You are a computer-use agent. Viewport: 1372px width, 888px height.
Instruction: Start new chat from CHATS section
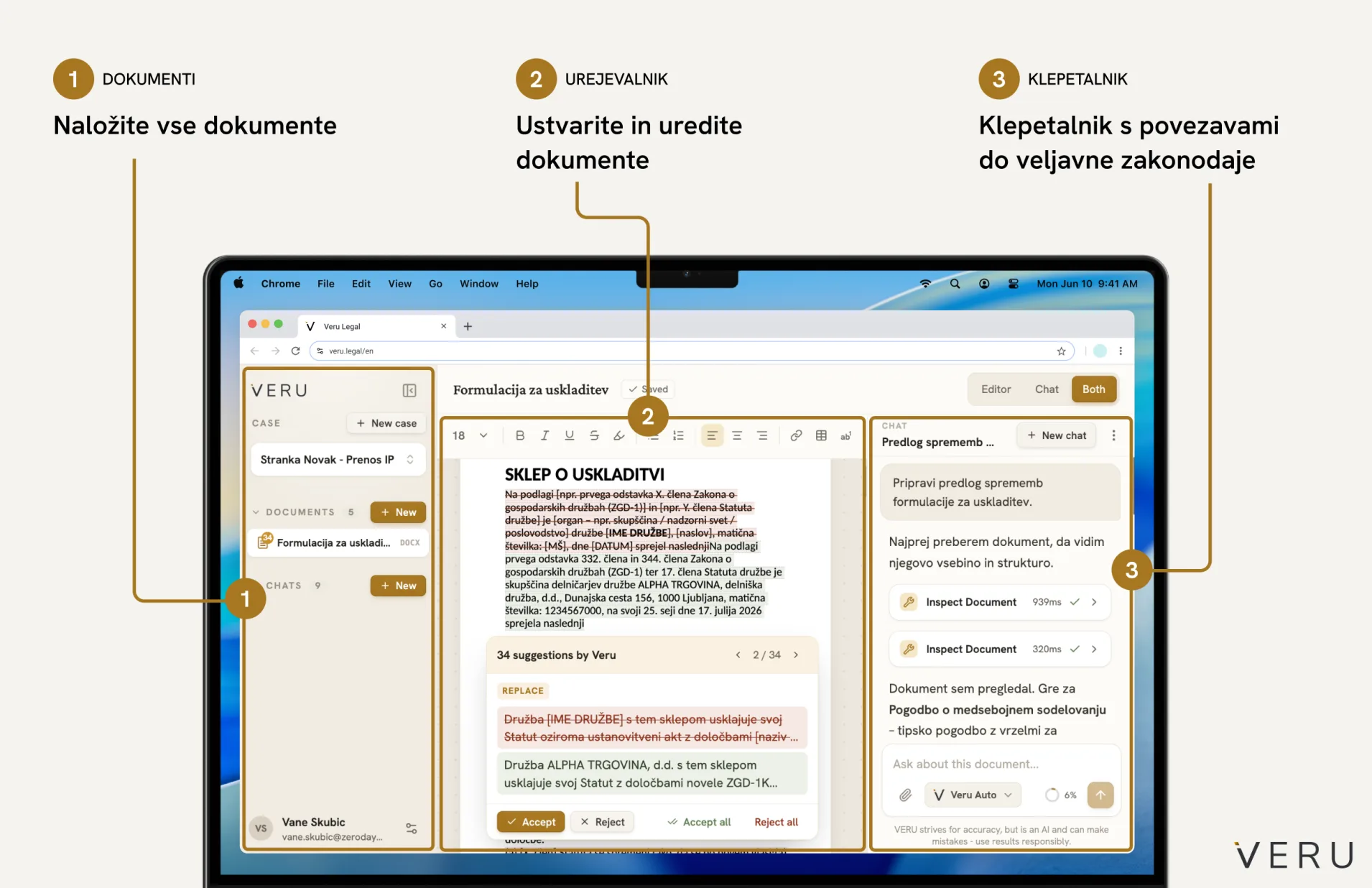pyautogui.click(x=398, y=586)
